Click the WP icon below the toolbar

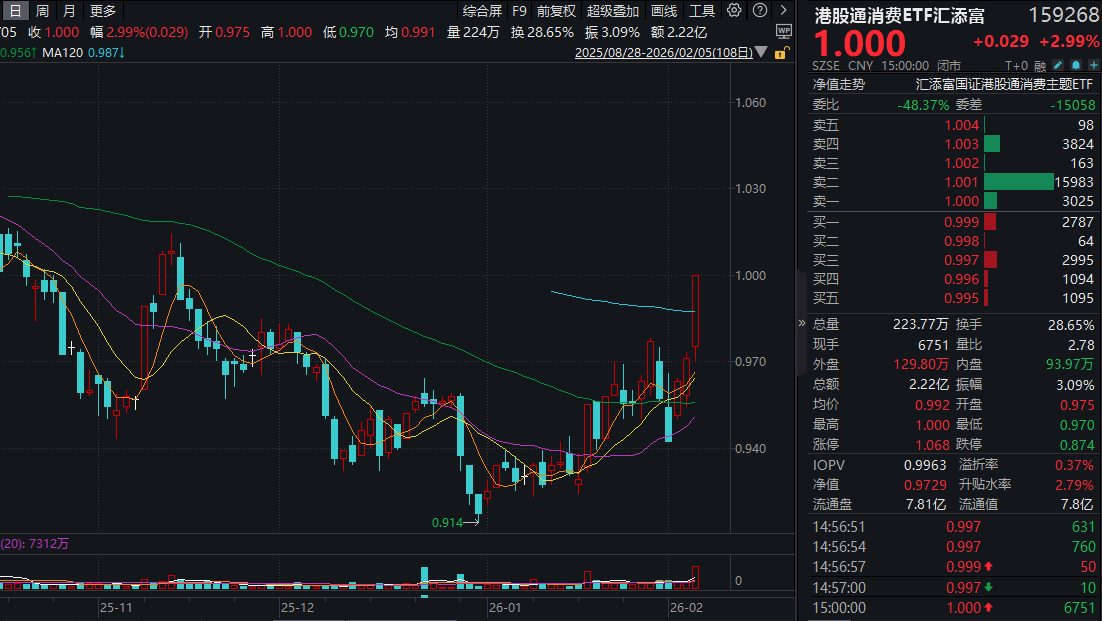[x=784, y=29]
